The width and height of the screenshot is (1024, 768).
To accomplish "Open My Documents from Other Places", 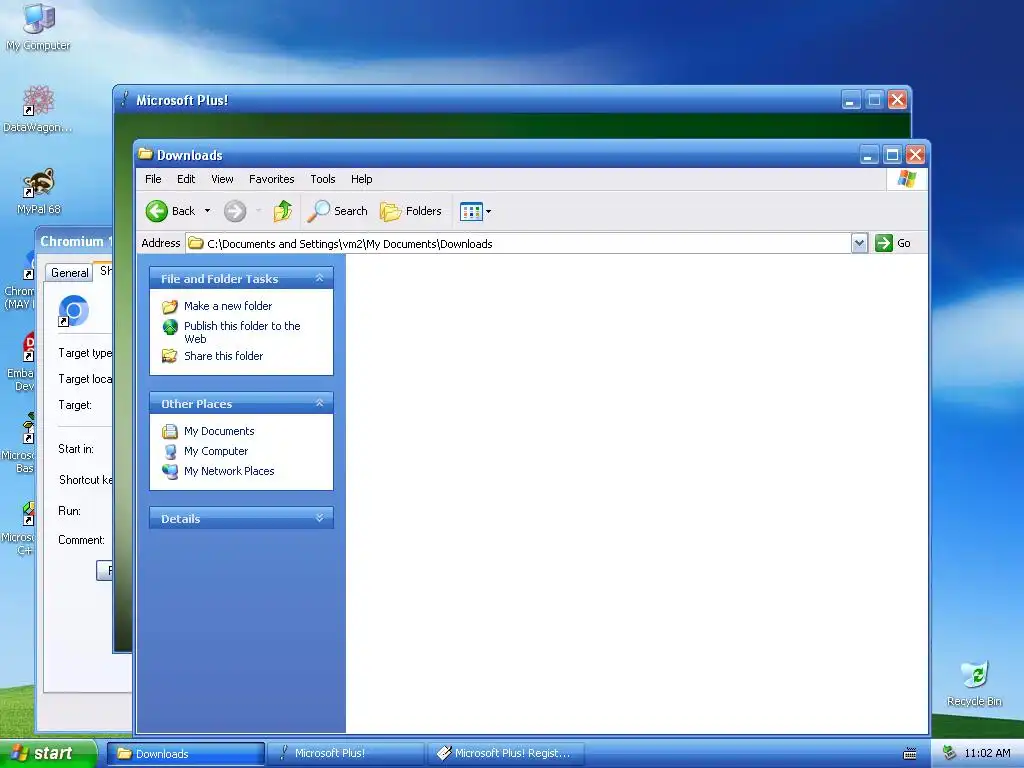I will point(219,431).
